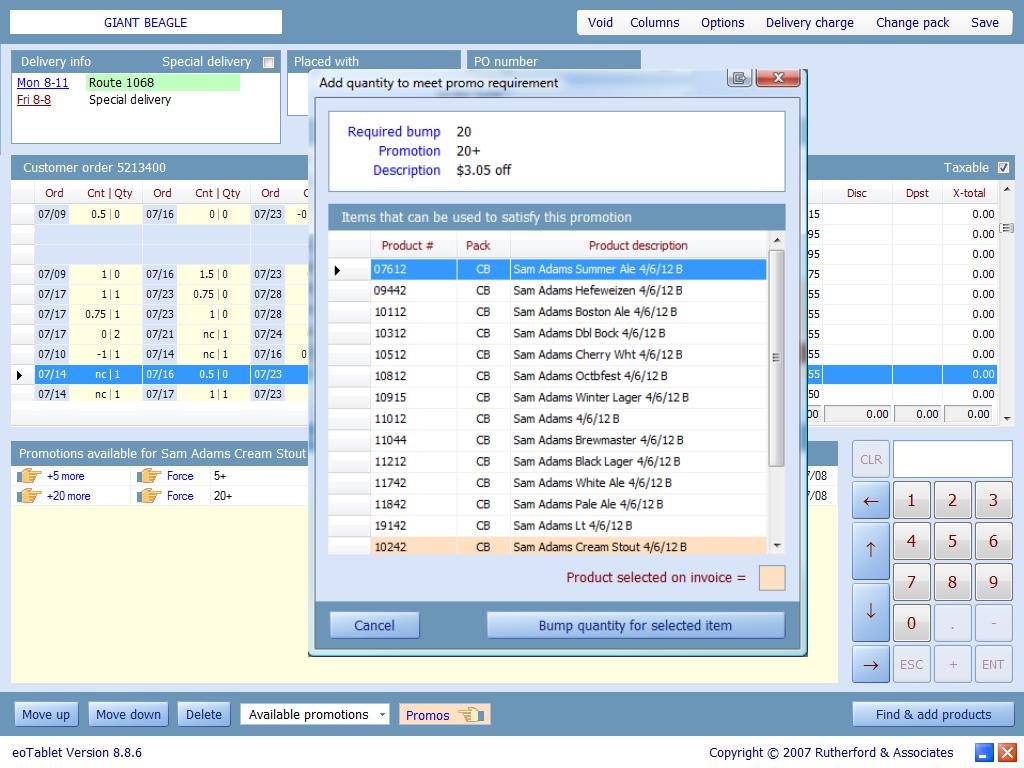Click the Delete button
Viewport: 1024px width, 768px height.
[x=204, y=714]
